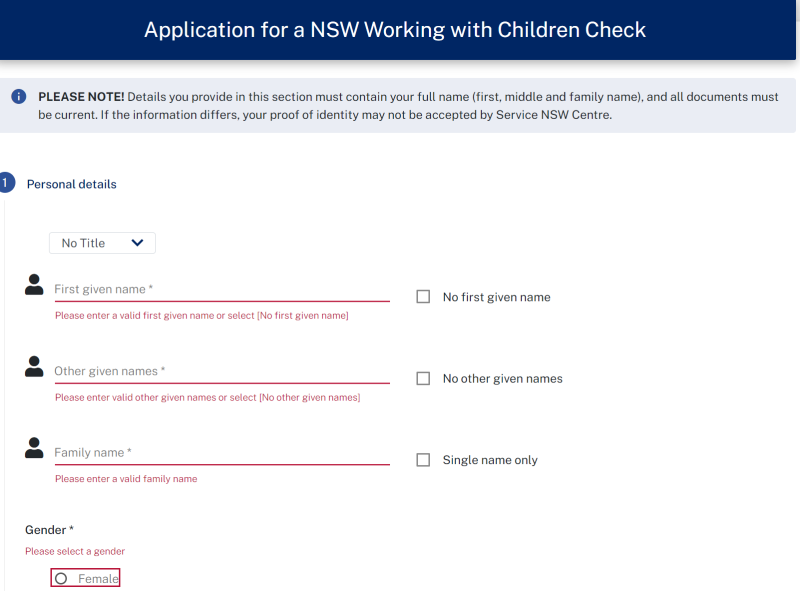Image resolution: width=800 pixels, height=591 pixels.
Task: Click the info icon in the notice banner
Action: 19,96
